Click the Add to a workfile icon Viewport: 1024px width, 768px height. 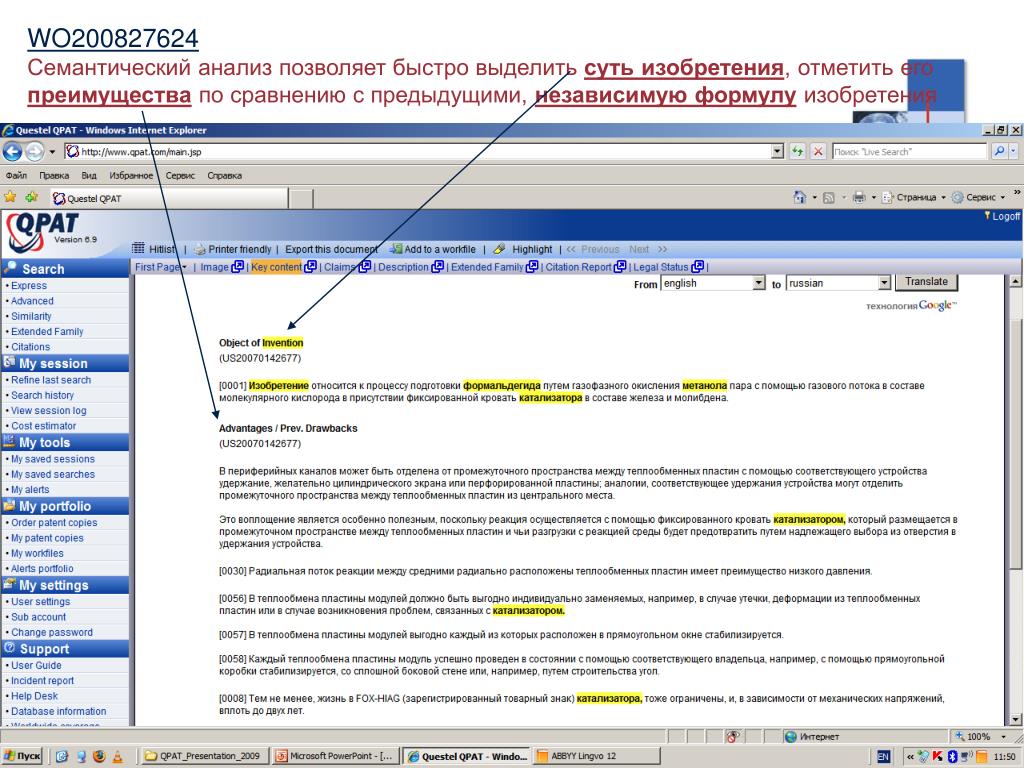396,249
